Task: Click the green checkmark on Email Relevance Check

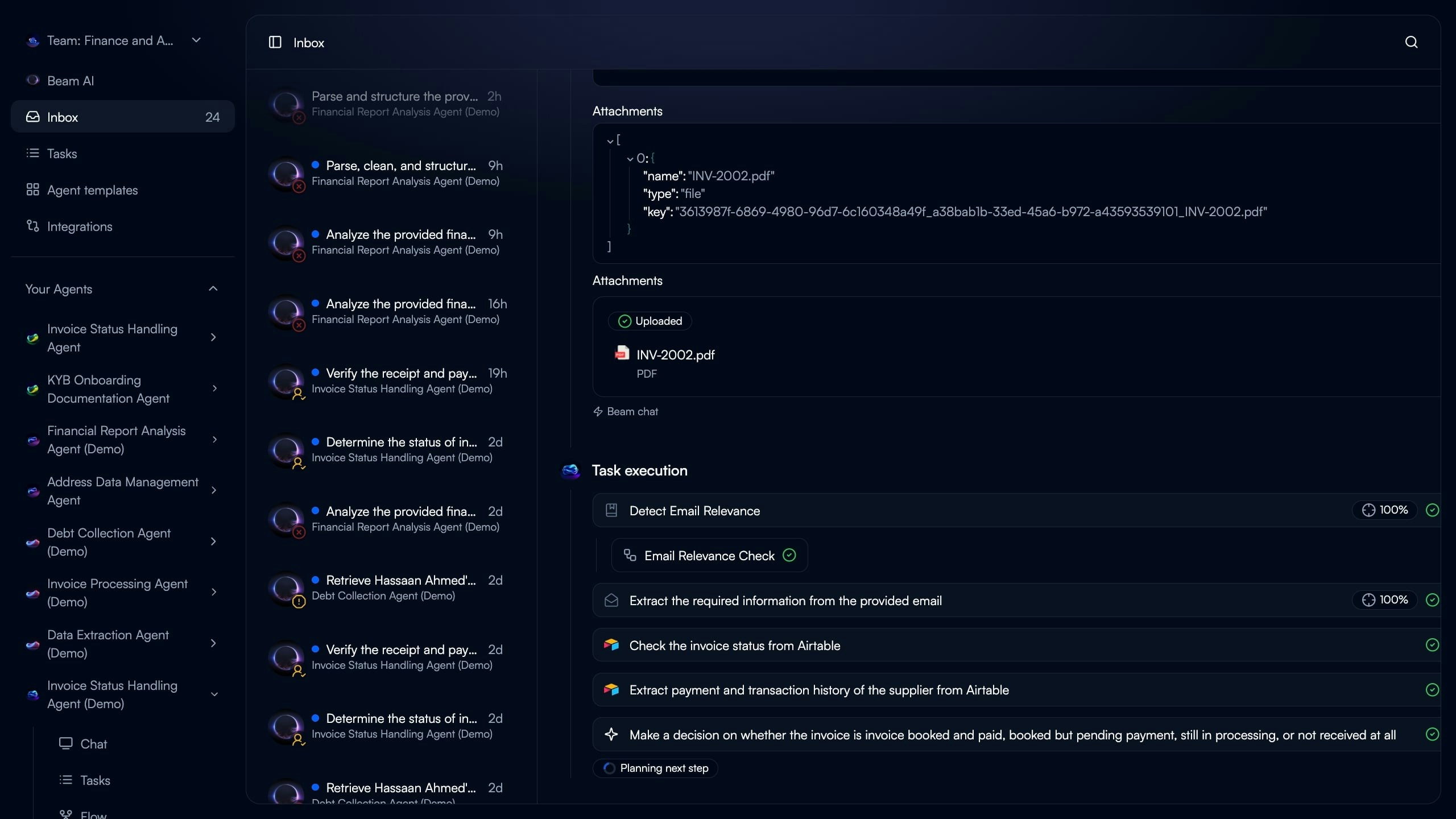Action: click(789, 555)
